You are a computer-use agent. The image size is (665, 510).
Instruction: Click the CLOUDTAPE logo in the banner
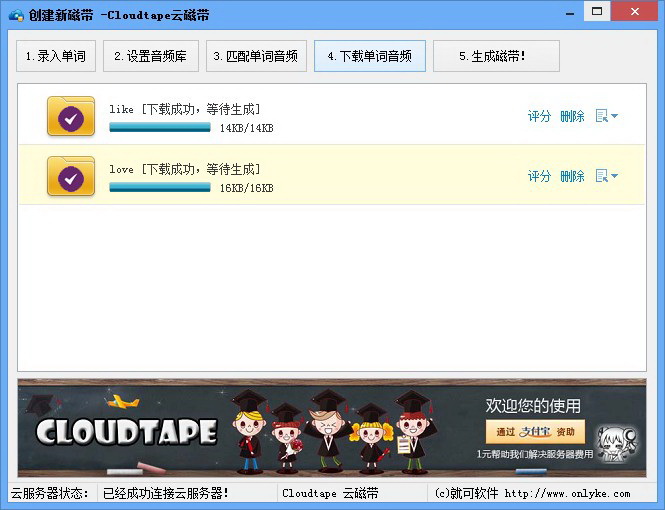pos(126,432)
